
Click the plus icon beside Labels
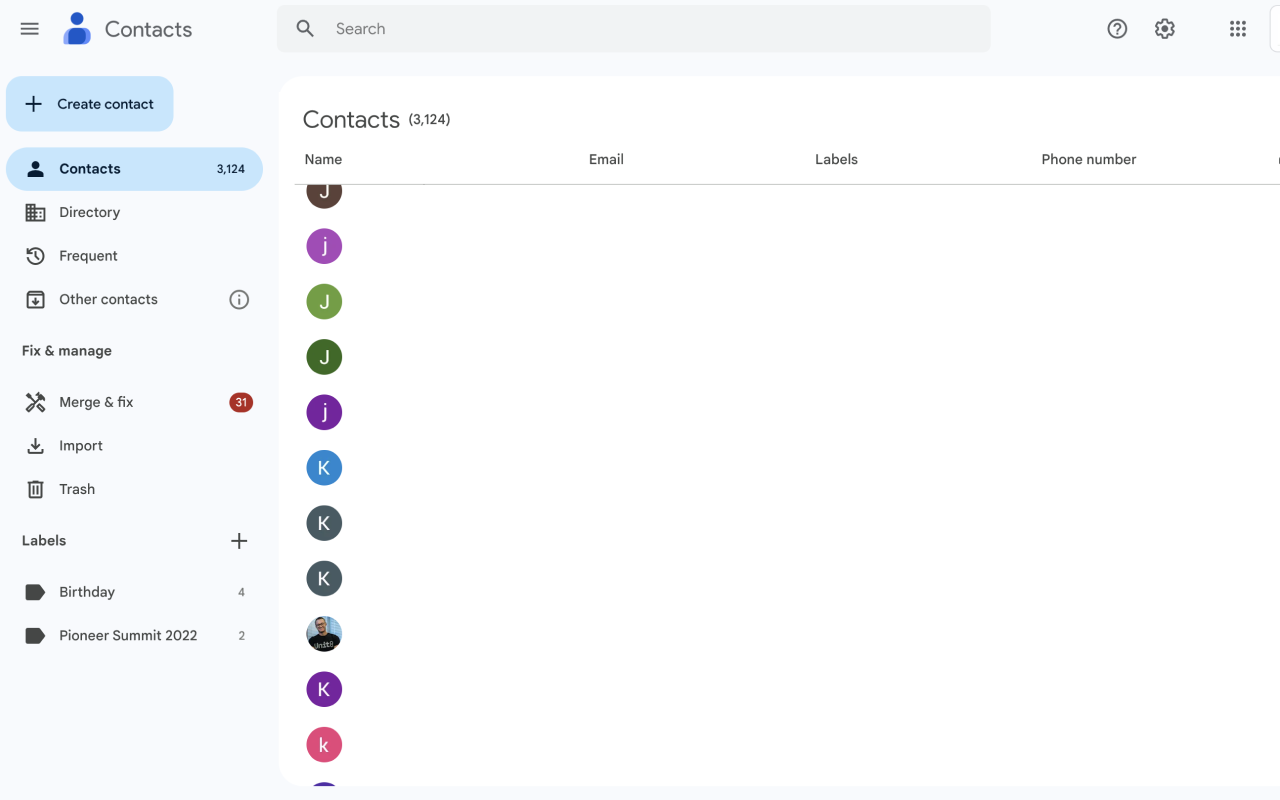tap(239, 541)
